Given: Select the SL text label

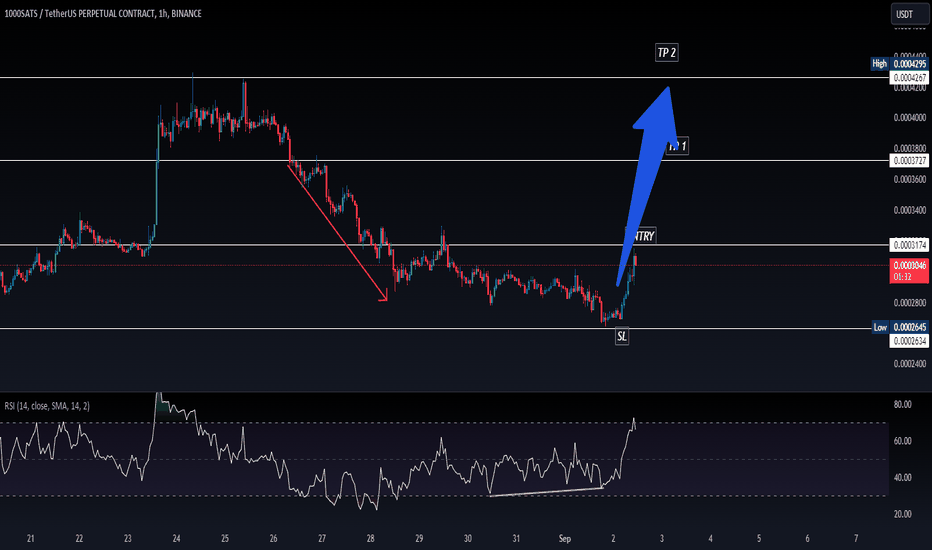Looking at the screenshot, I should coord(622,337).
